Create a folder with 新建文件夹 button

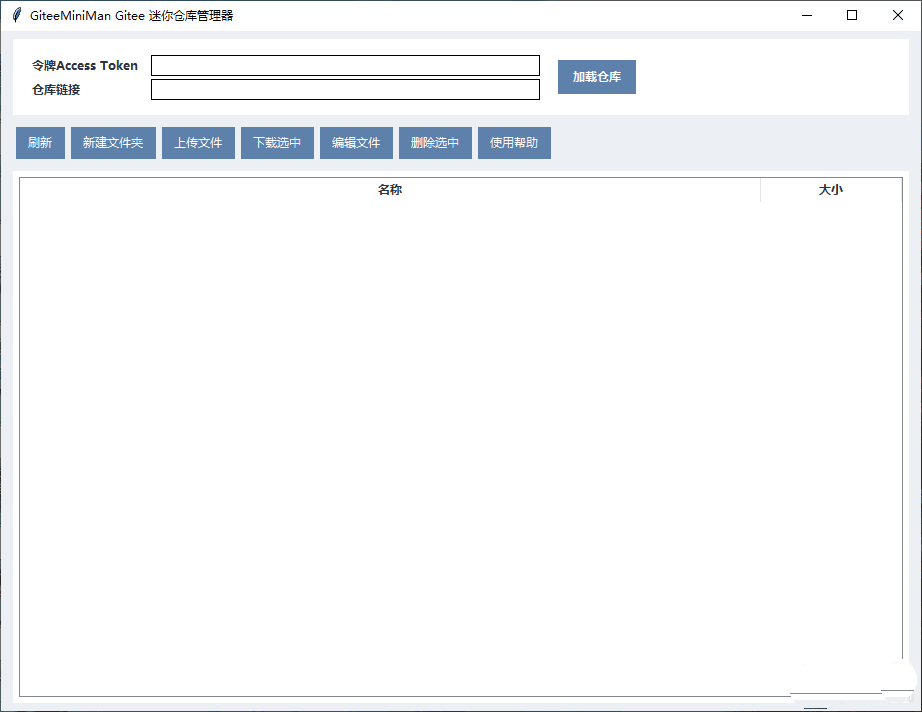[x=113, y=143]
